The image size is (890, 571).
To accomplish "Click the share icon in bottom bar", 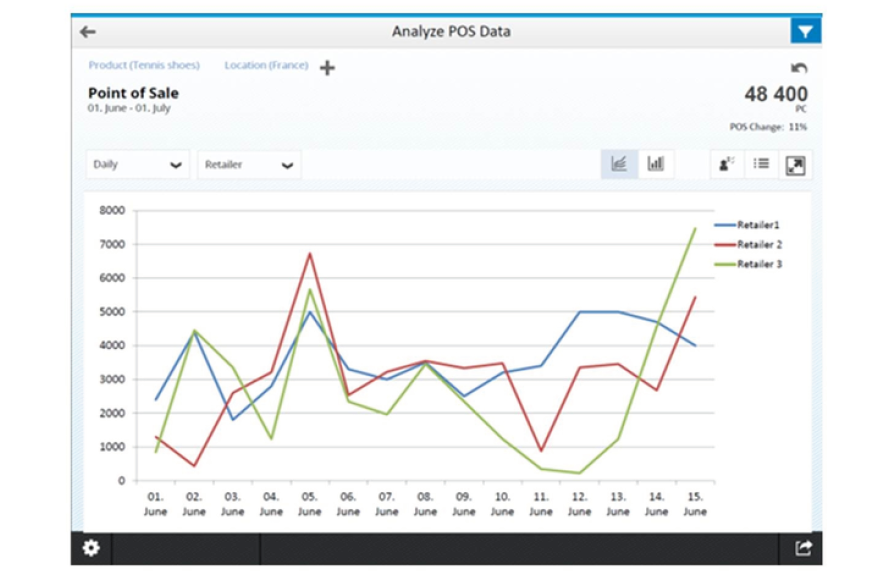I will pos(803,548).
